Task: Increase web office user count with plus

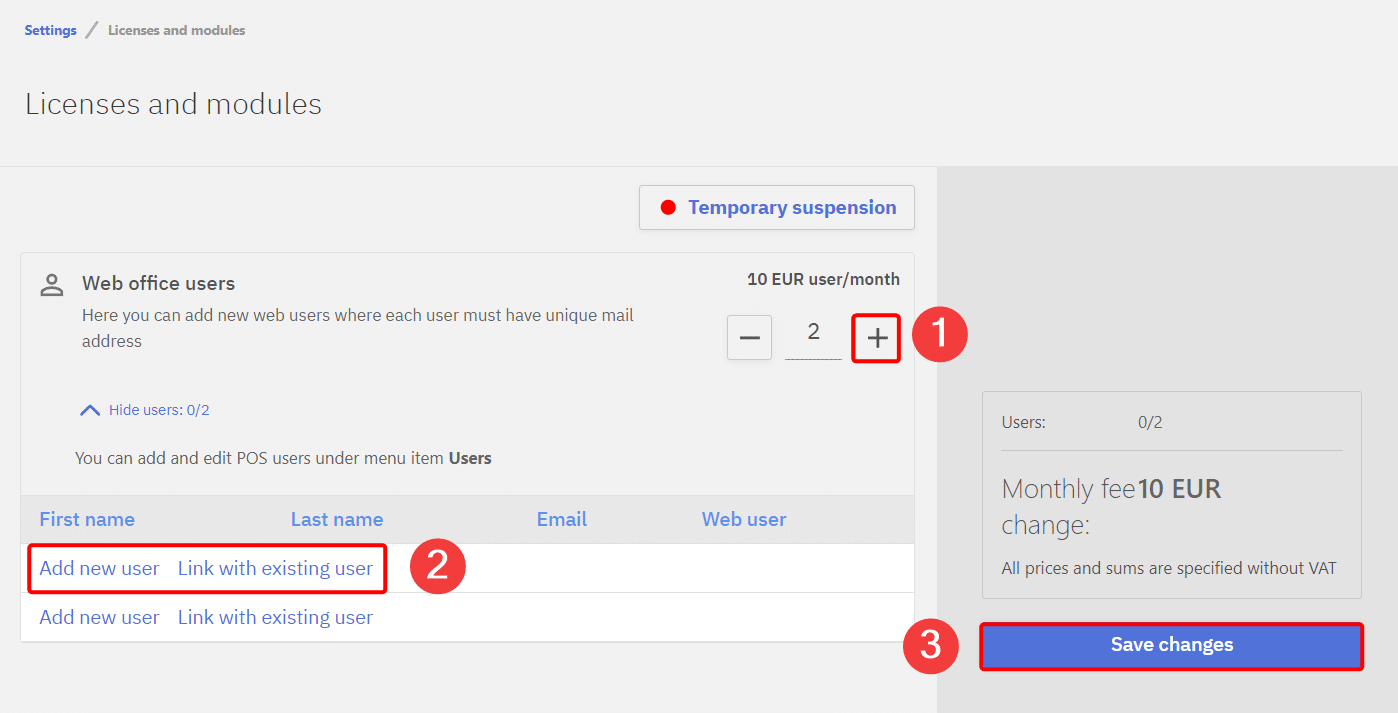Action: (x=876, y=338)
